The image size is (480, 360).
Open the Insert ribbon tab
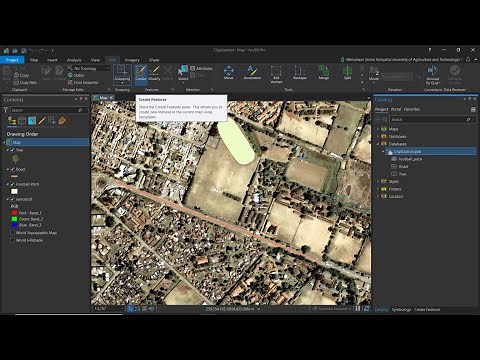(x=52, y=60)
